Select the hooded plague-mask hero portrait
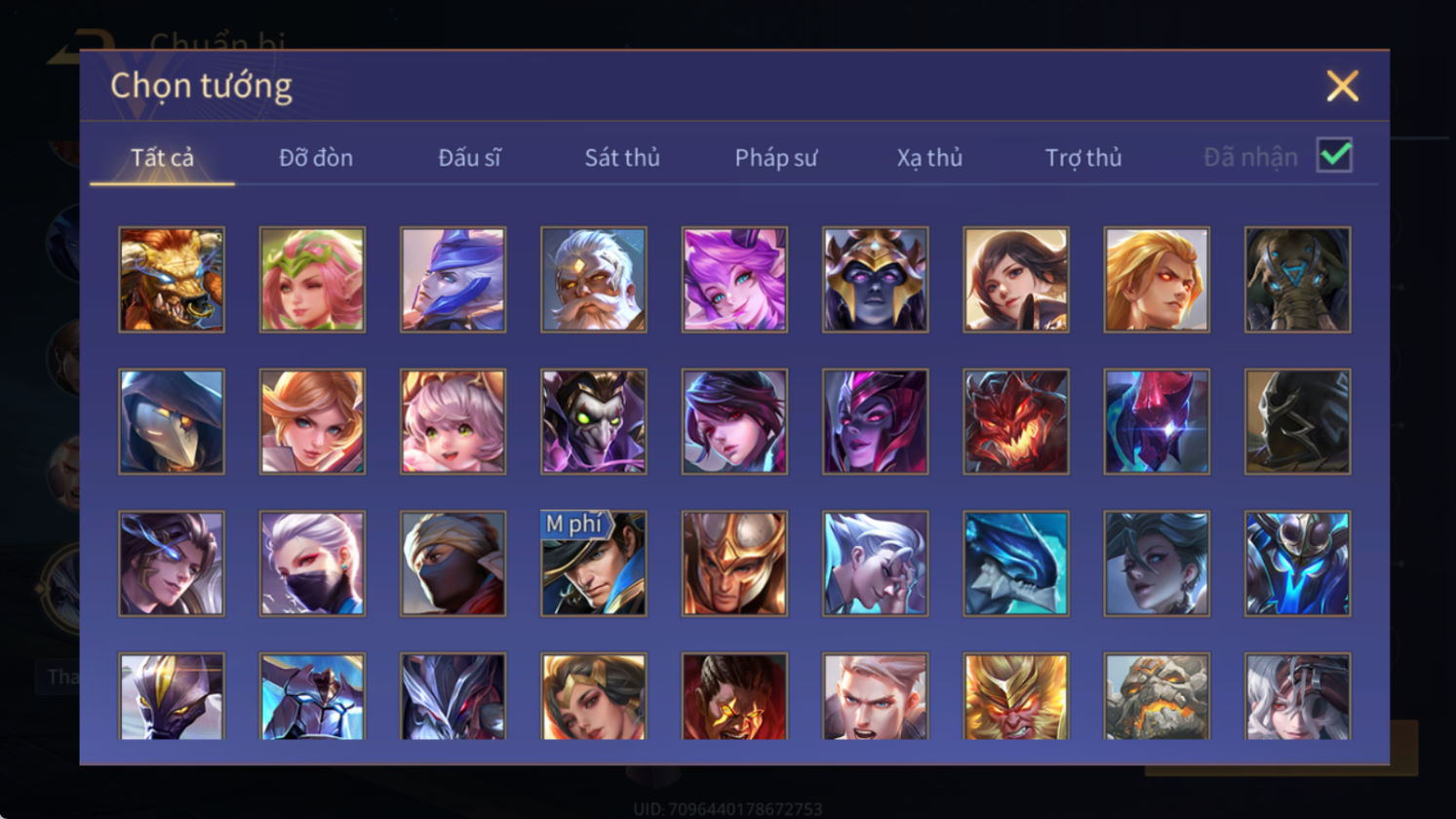The height and width of the screenshot is (819, 1456). (172, 421)
